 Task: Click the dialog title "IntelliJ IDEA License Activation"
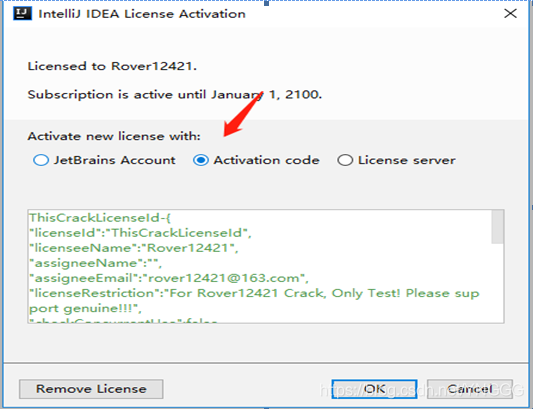[142, 14]
